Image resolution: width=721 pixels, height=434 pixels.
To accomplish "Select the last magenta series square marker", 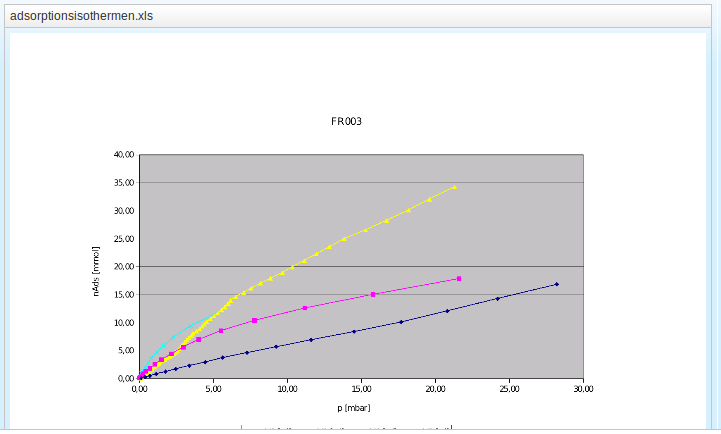I will [x=459, y=279].
